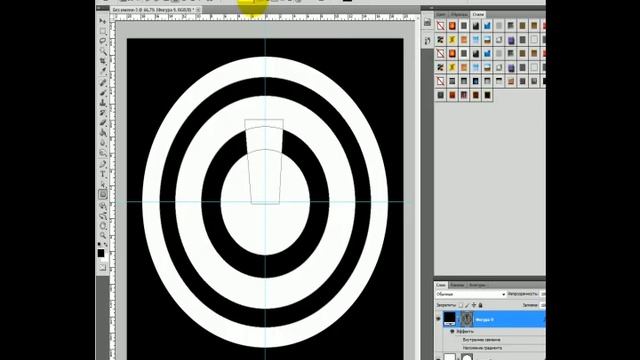Toggle lock position
Screen dimensions: 640x360
tap(474, 305)
